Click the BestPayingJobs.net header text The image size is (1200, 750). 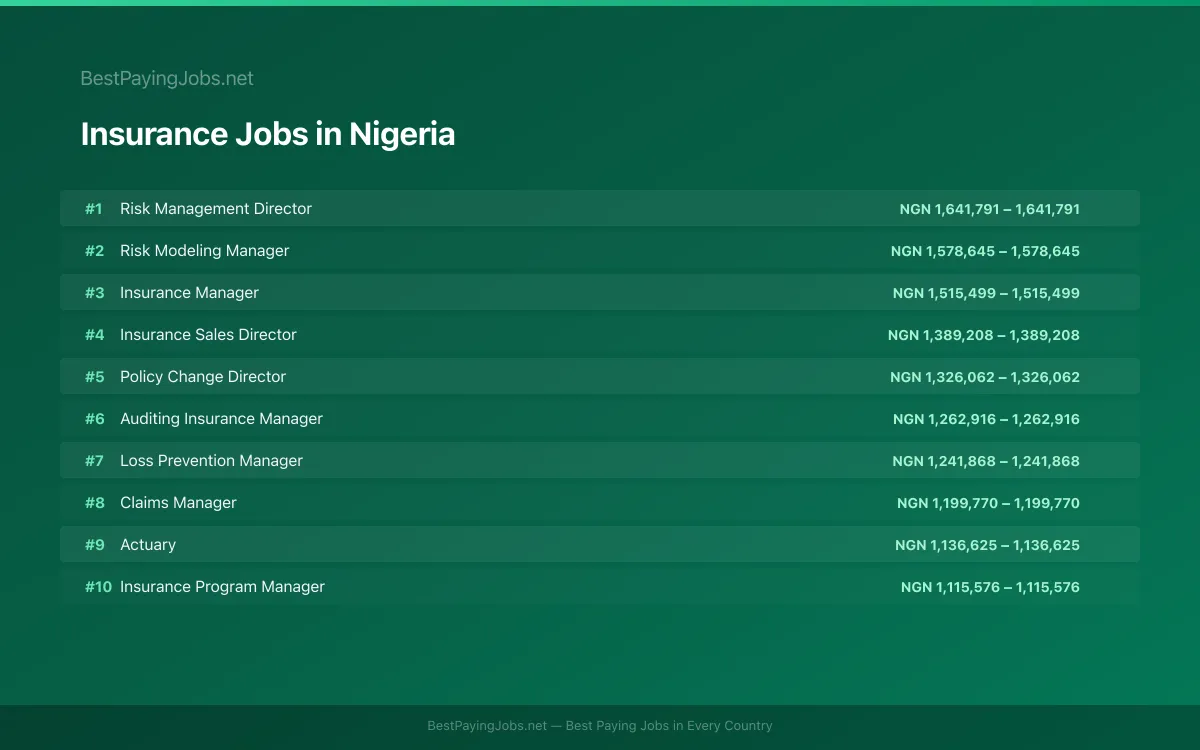167,78
